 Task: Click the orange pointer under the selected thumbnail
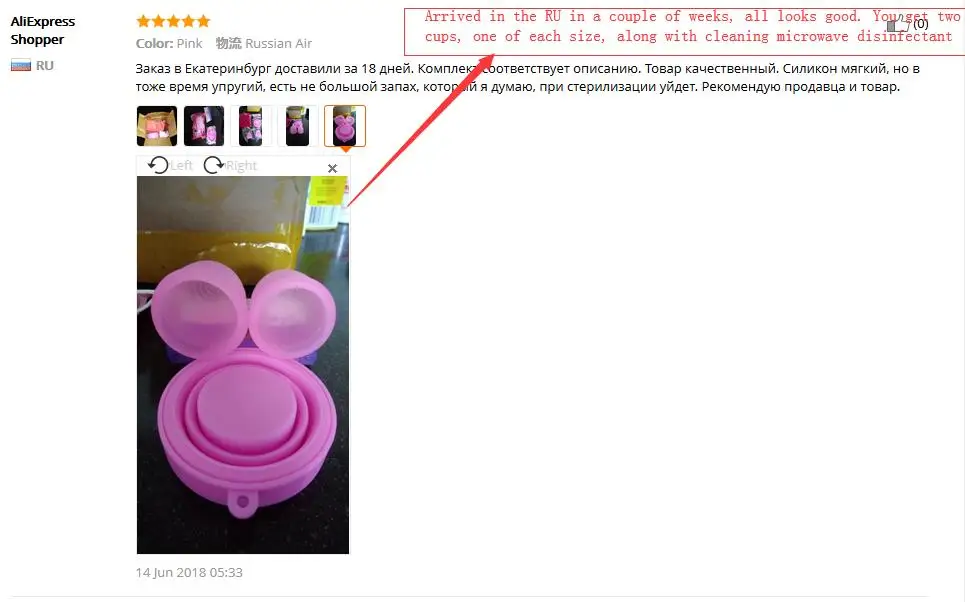(345, 149)
